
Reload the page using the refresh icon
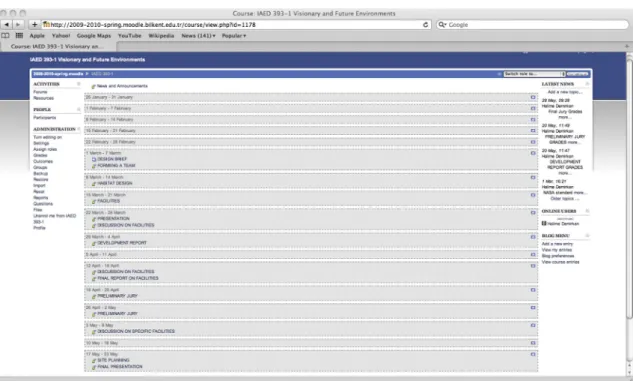point(425,25)
